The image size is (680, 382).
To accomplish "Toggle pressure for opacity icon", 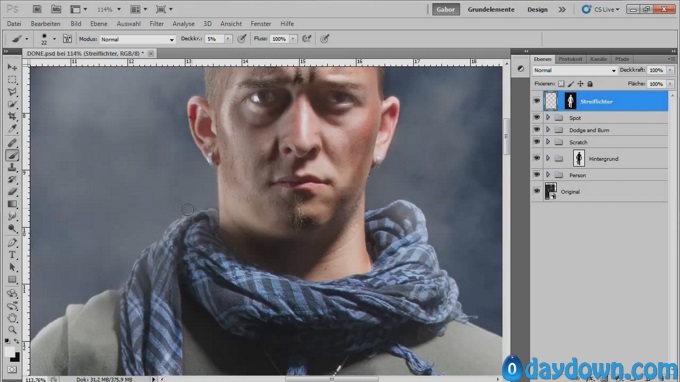I will pos(242,39).
